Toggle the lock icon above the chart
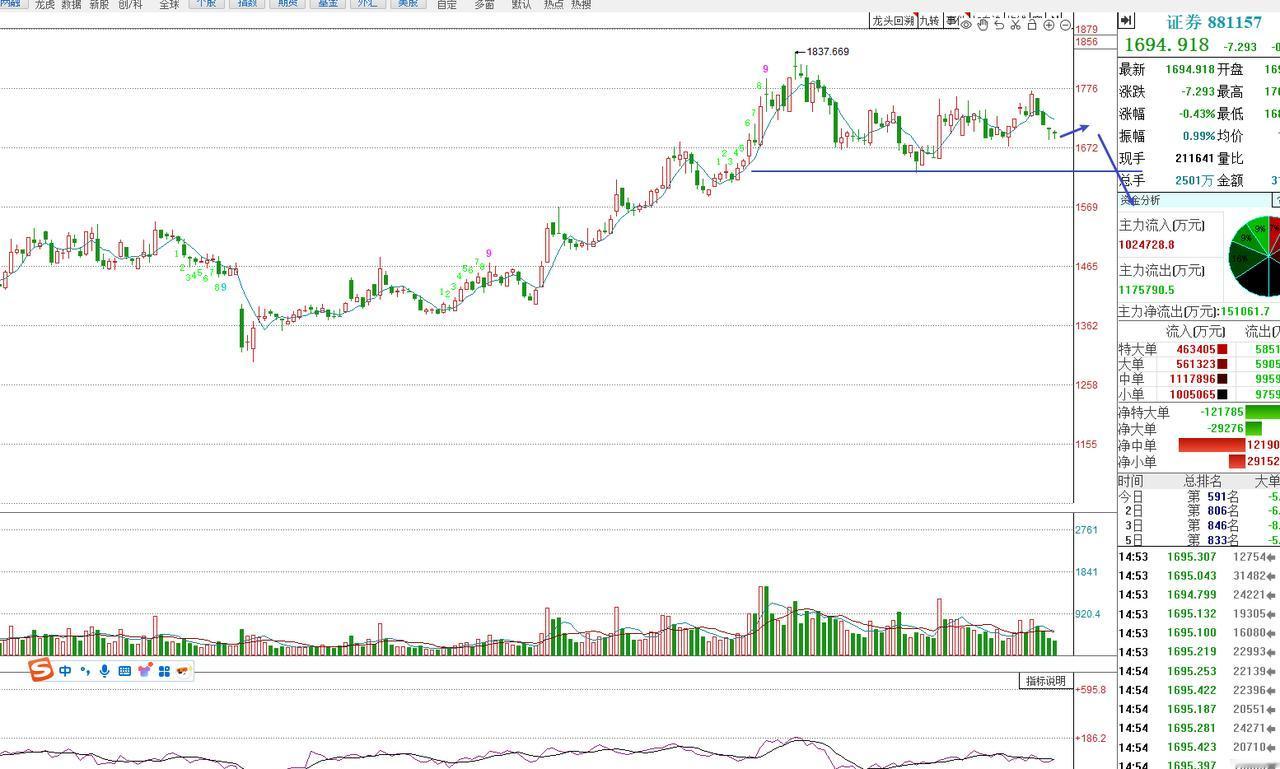Image resolution: width=1280 pixels, height=769 pixels. (1032, 25)
